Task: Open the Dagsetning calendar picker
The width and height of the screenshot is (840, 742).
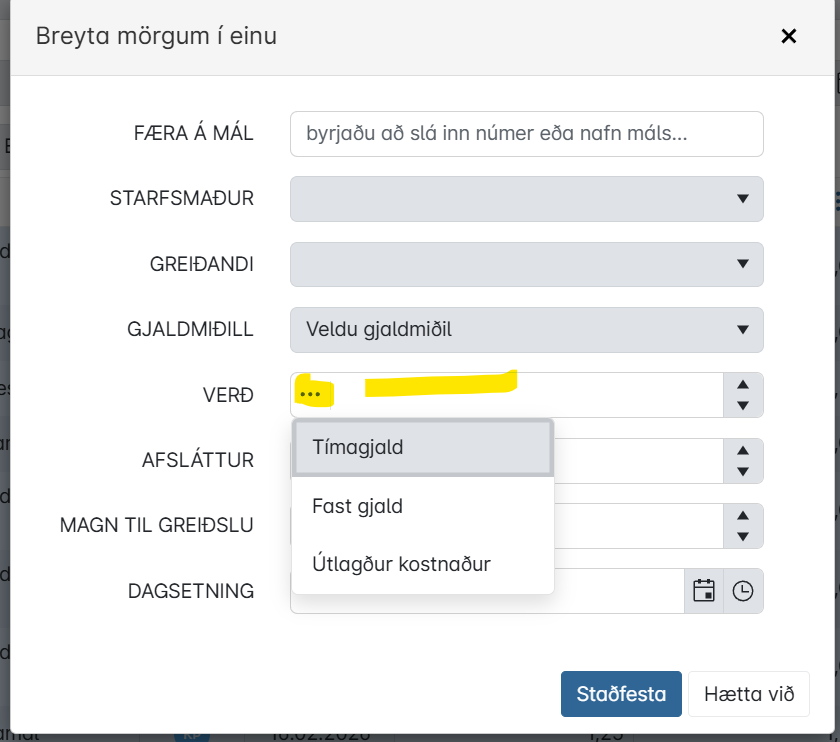Action: (704, 591)
